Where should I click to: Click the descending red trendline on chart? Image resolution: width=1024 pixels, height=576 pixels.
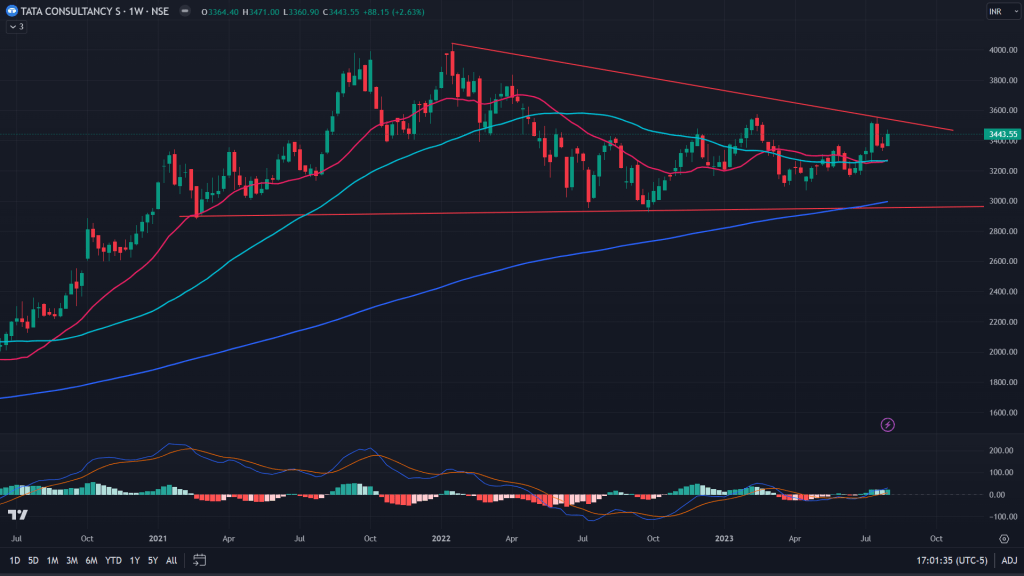click(700, 87)
